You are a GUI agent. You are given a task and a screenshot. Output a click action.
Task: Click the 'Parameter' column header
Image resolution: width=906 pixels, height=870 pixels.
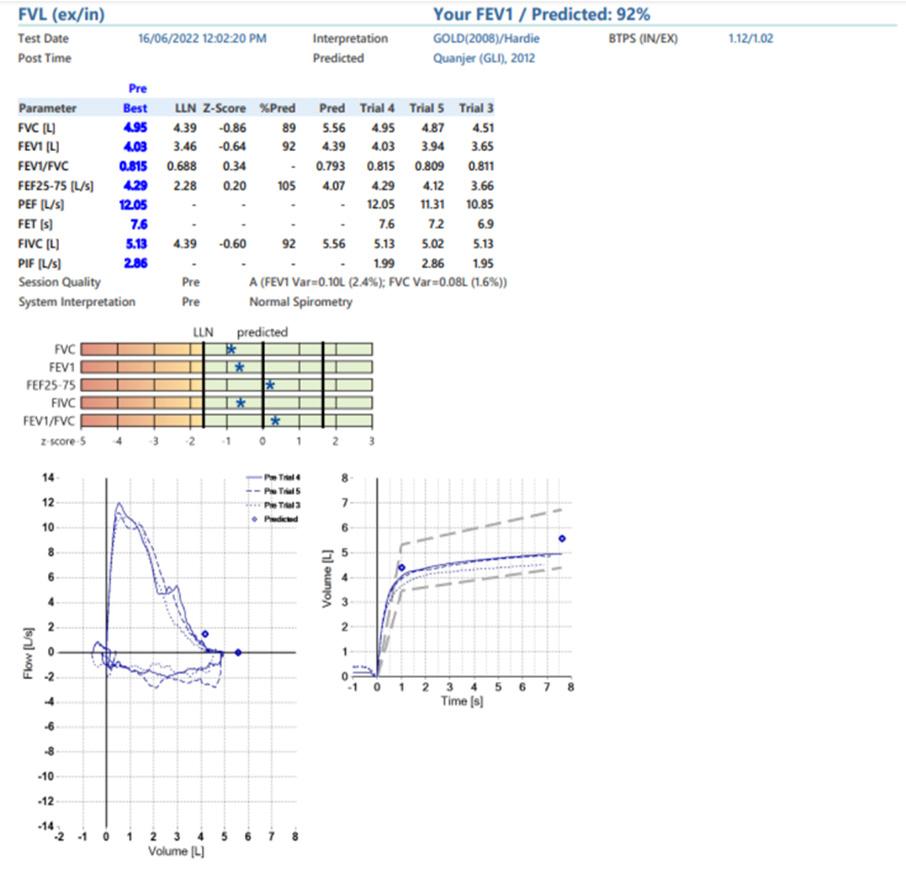47,108
